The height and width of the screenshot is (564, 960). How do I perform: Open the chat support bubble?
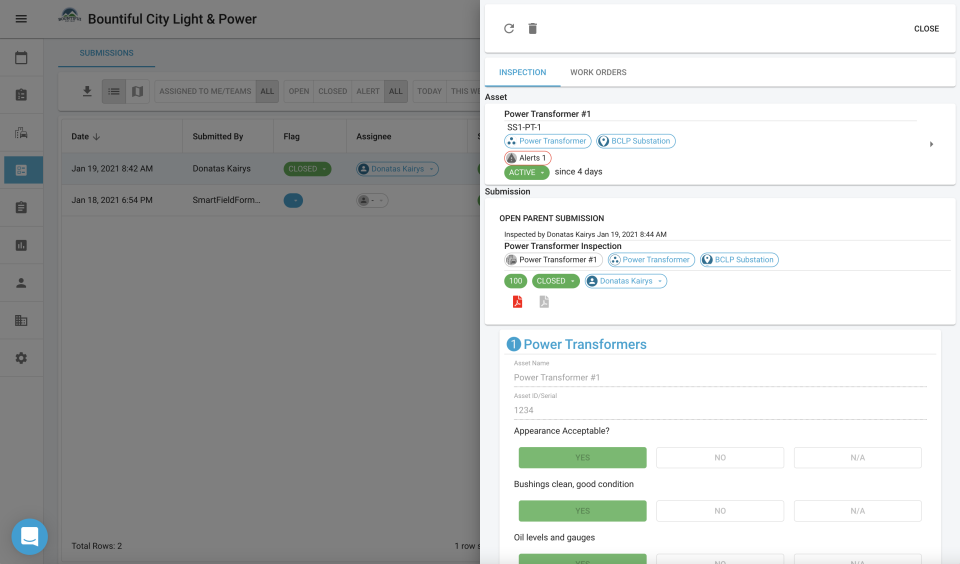(x=29, y=536)
